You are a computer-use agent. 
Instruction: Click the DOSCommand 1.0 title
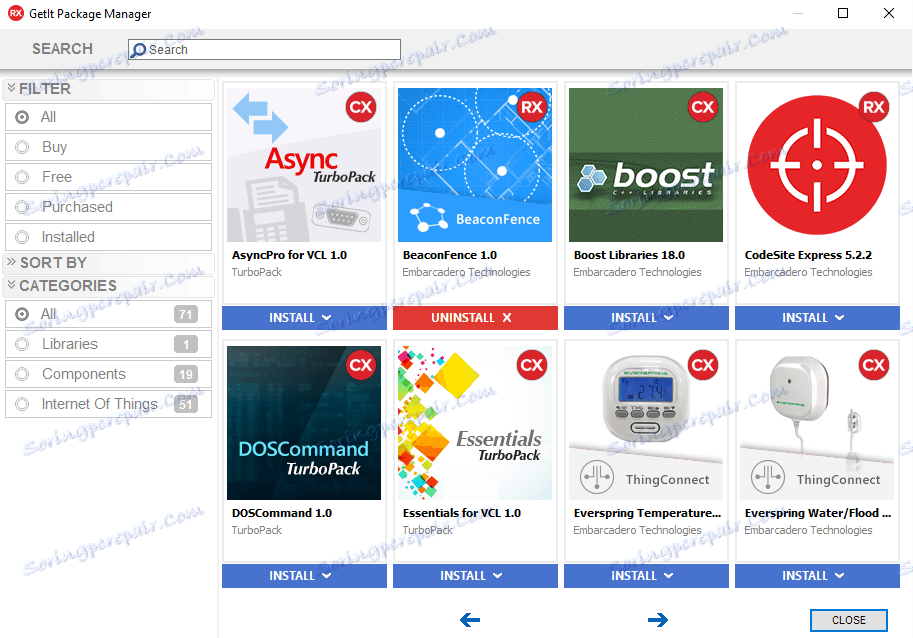tap(282, 513)
